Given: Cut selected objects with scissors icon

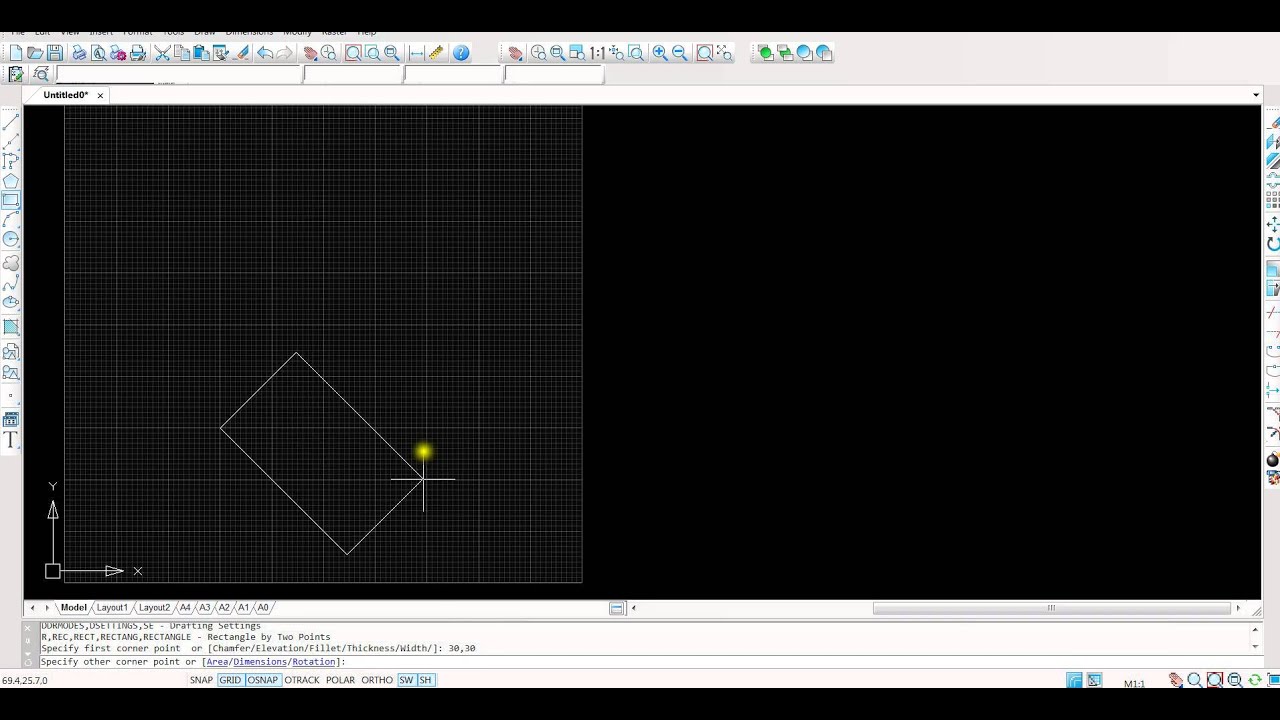Looking at the screenshot, I should click(162, 53).
